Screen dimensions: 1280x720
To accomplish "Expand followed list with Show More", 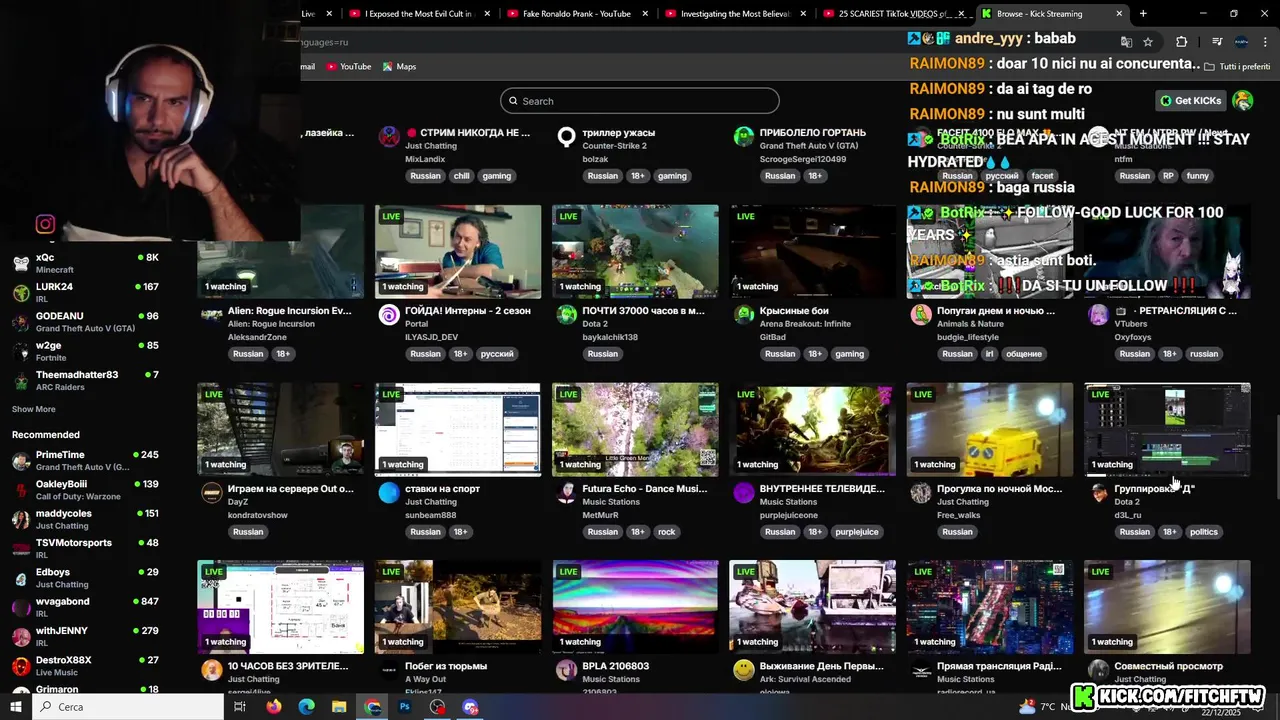I will [34, 409].
